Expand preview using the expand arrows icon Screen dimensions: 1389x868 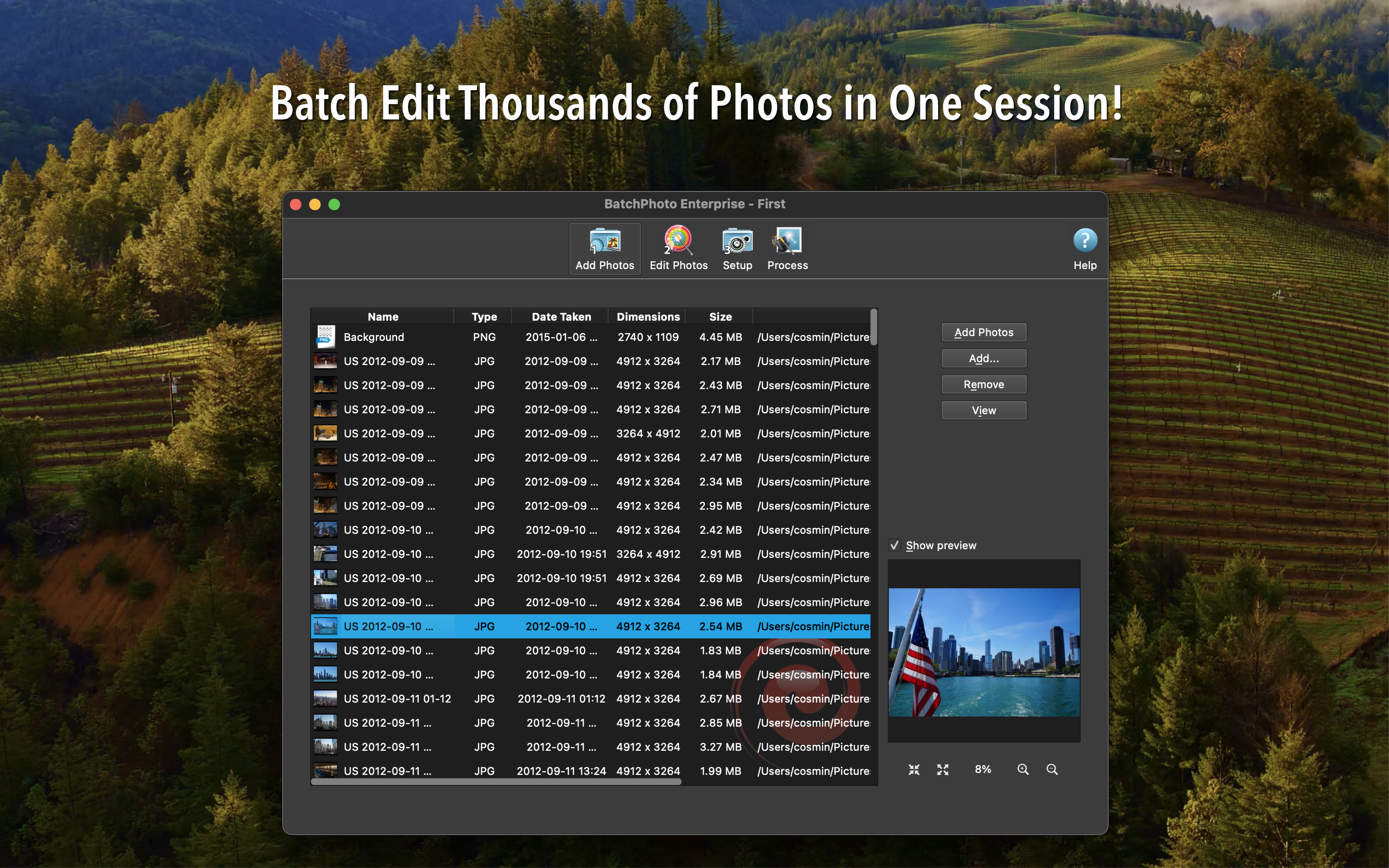point(942,769)
